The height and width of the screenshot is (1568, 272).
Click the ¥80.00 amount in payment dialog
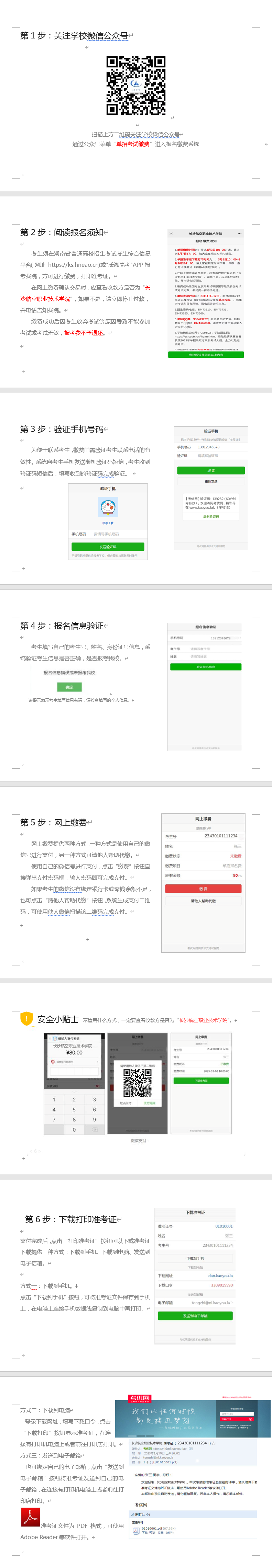pos(74,1052)
